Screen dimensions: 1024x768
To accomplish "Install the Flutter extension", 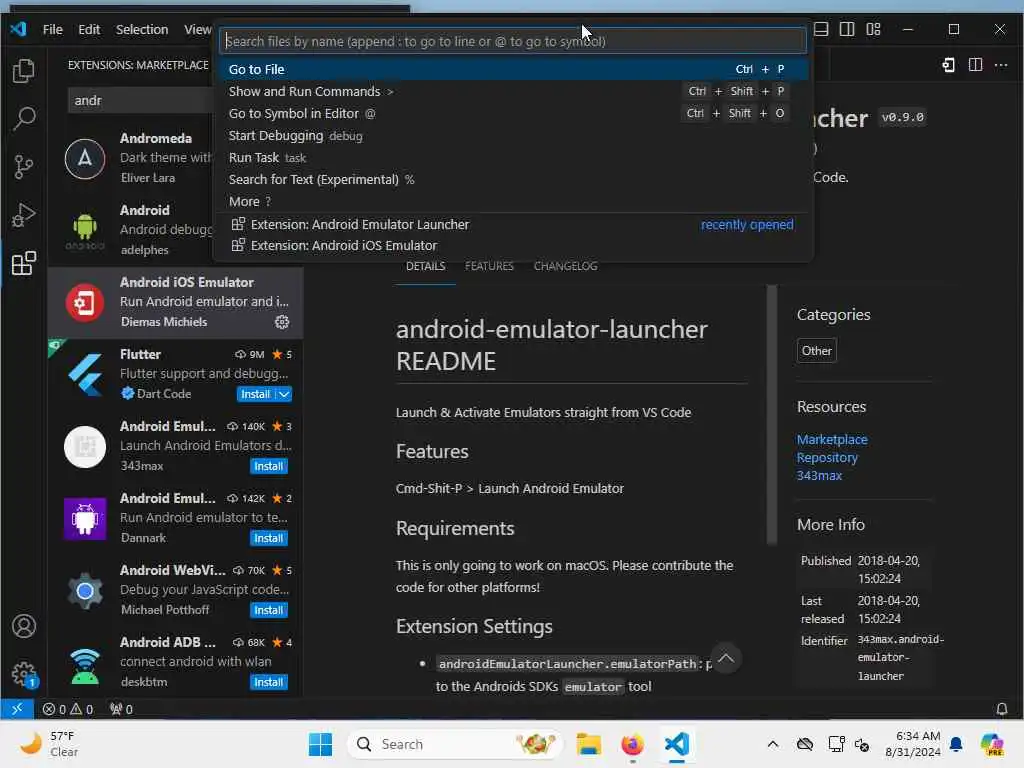I will (x=255, y=394).
